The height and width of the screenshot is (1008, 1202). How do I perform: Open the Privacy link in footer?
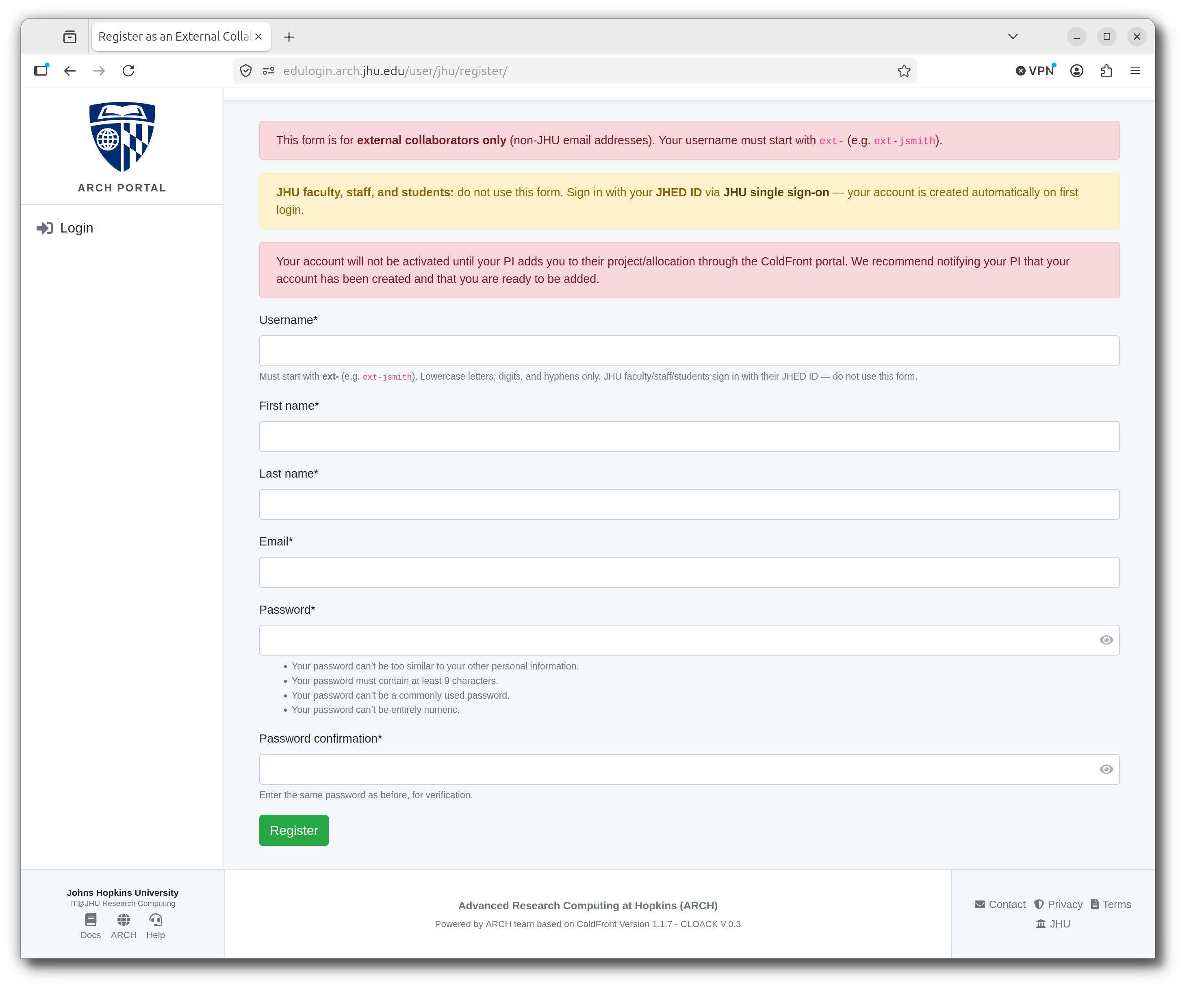[1058, 905]
